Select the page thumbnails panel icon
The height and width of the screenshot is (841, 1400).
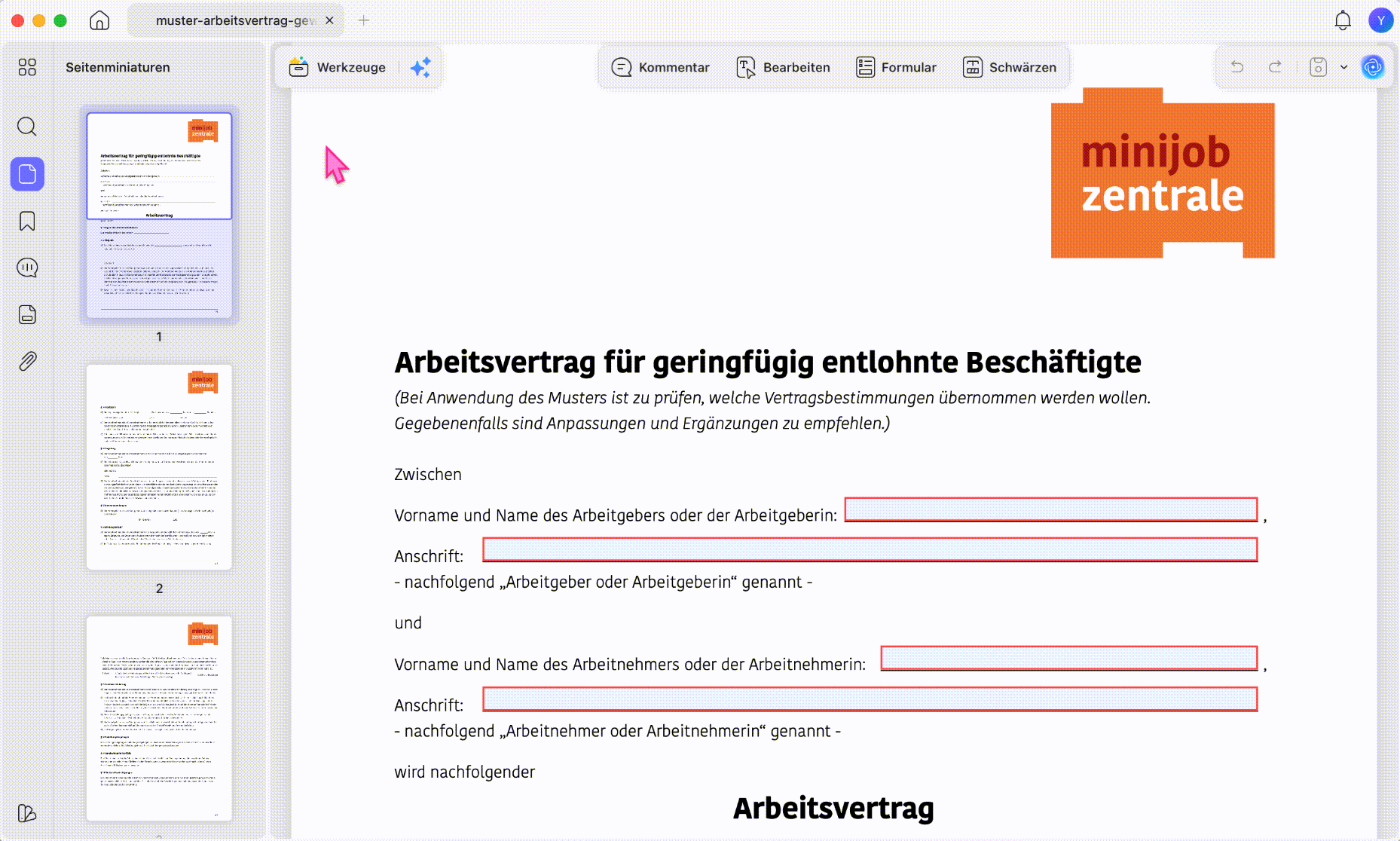pos(27,174)
